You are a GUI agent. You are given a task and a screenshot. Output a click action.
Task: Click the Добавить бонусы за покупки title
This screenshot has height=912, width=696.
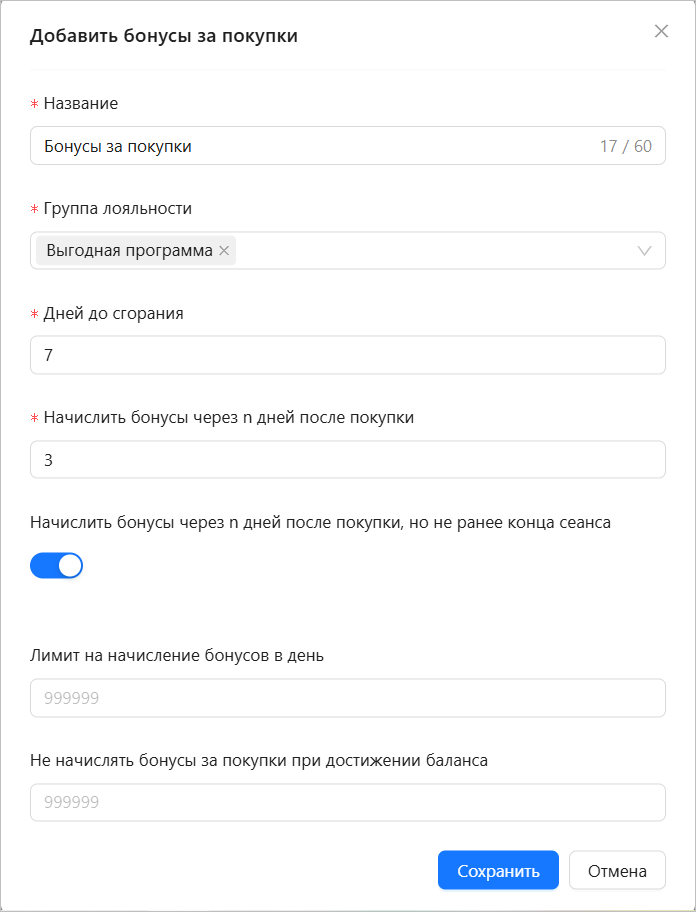[x=163, y=35]
